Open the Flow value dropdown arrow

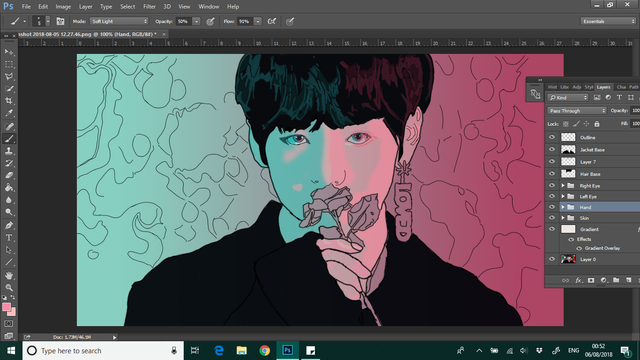coord(258,21)
